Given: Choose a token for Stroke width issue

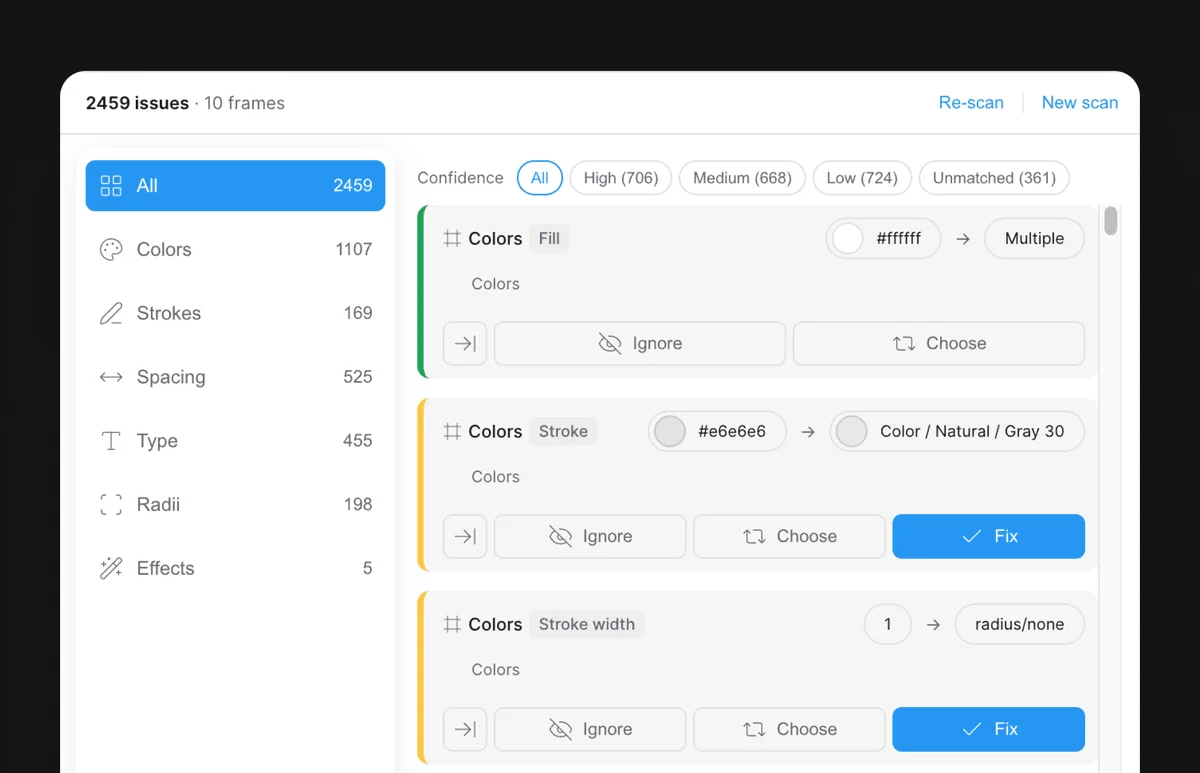Looking at the screenshot, I should (789, 729).
